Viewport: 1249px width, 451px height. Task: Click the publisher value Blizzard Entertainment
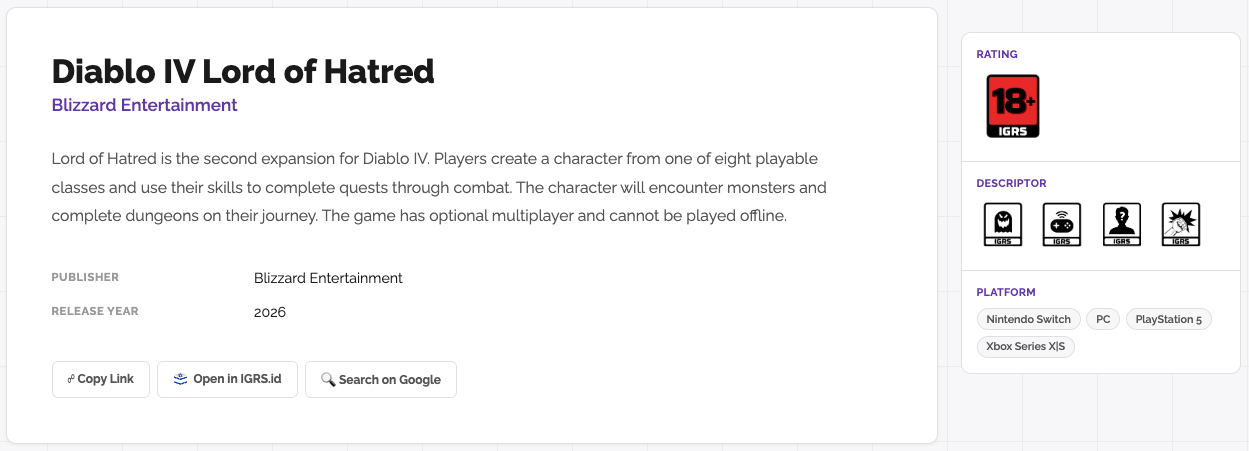click(x=328, y=278)
